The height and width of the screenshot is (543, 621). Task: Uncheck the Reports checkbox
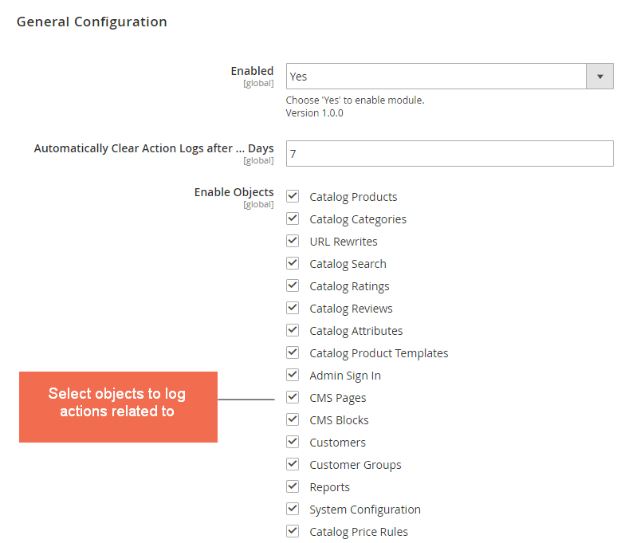[293, 487]
